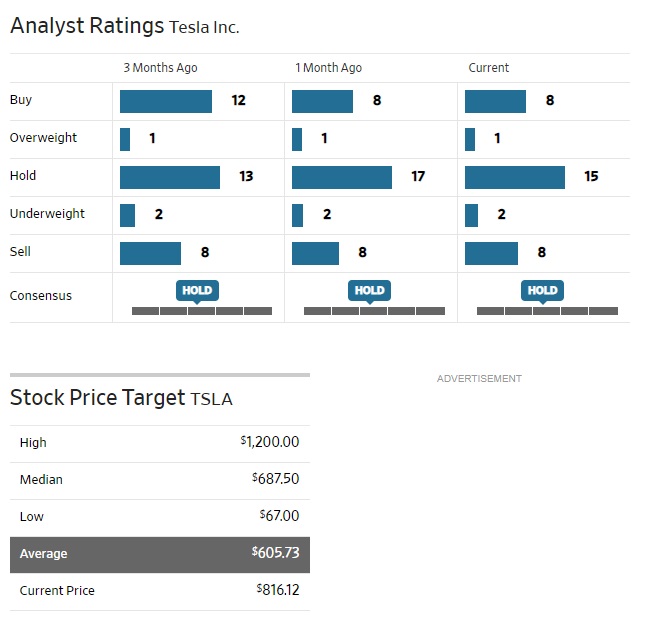Click the Overweight bar in Current column
Viewport: 647px width, 622px height.
pyautogui.click(x=470, y=139)
